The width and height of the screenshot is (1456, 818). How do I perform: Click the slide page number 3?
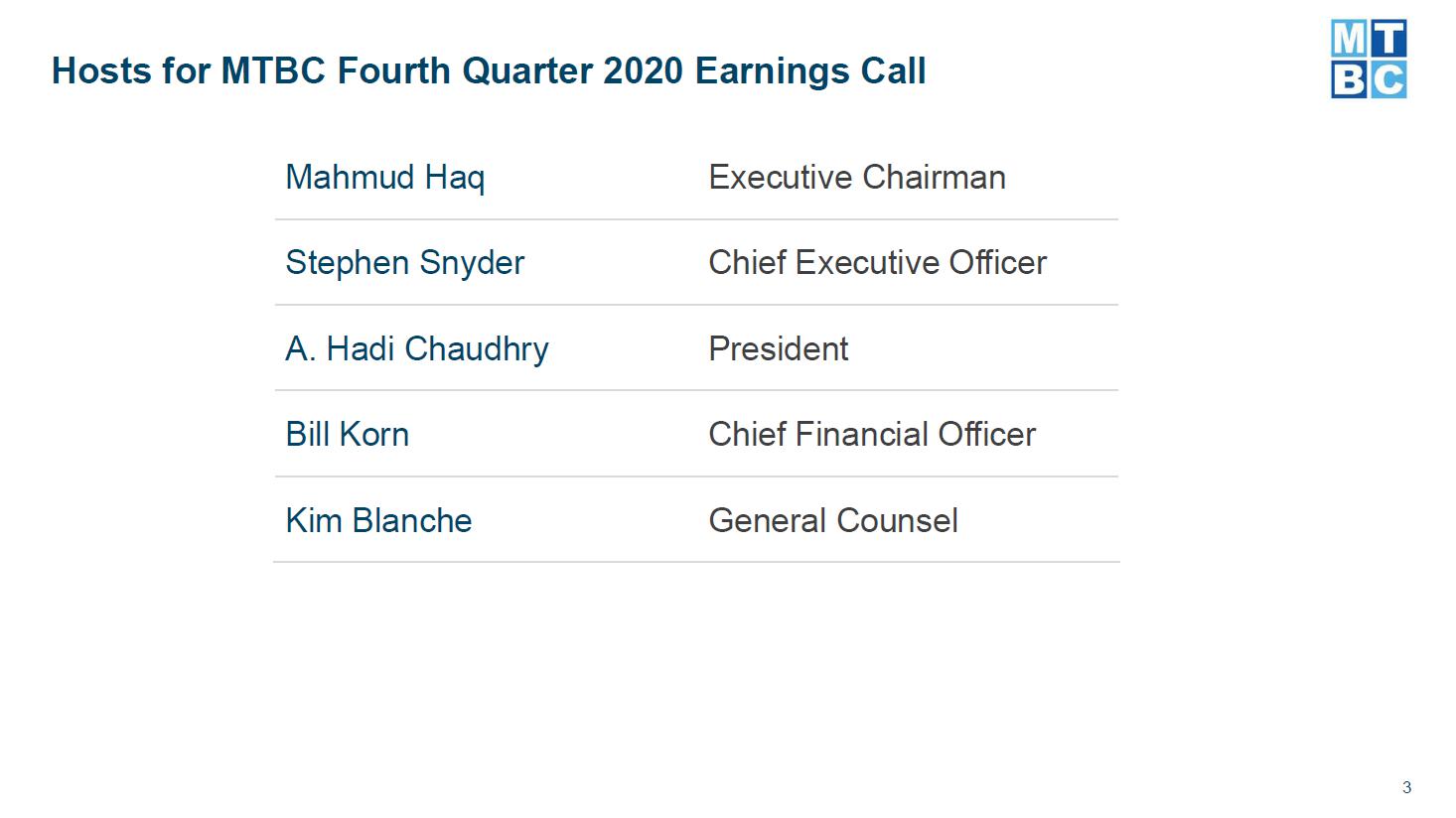(x=1406, y=787)
